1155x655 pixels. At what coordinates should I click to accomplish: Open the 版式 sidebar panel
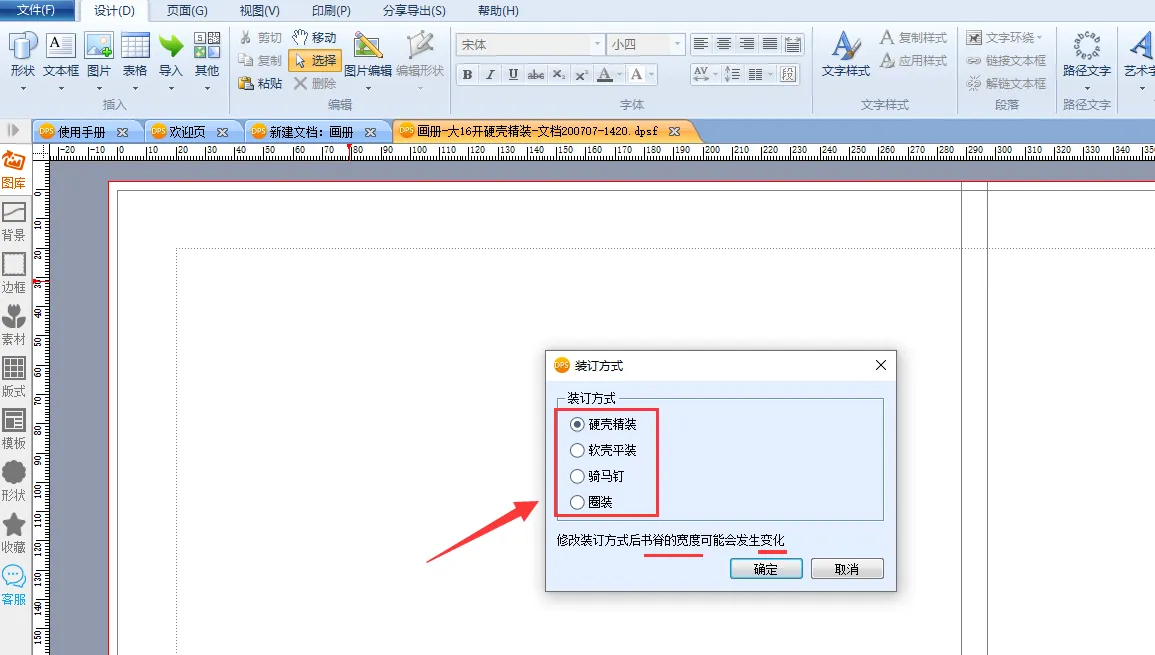13,378
